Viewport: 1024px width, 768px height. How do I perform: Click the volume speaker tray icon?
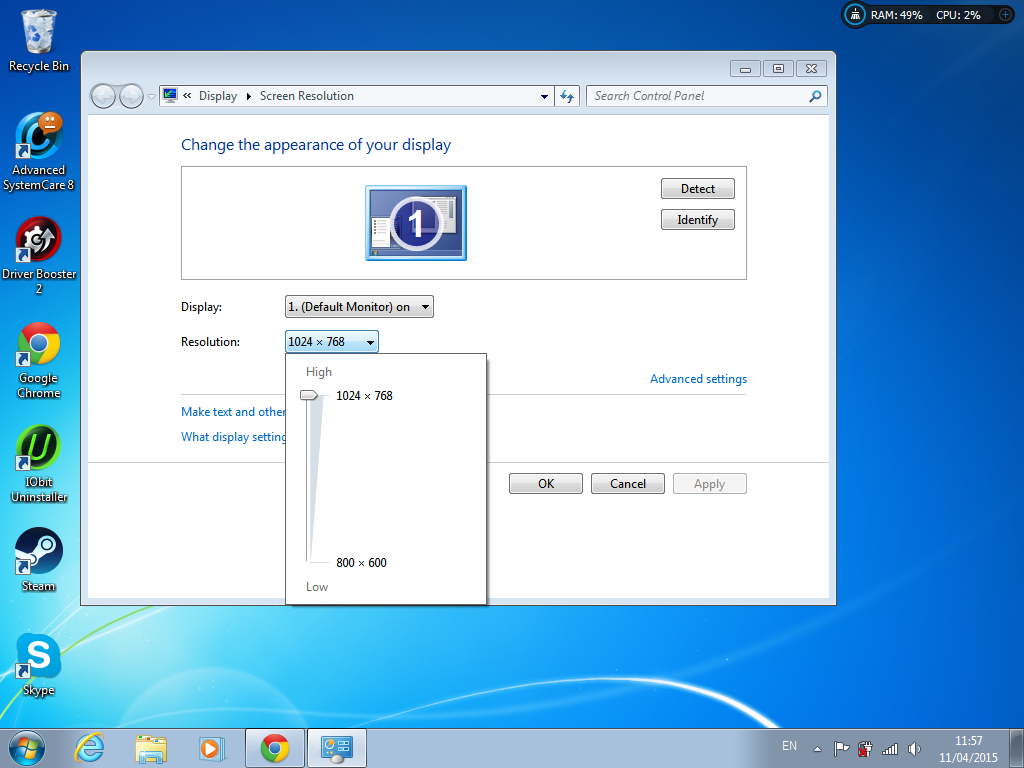(x=914, y=748)
